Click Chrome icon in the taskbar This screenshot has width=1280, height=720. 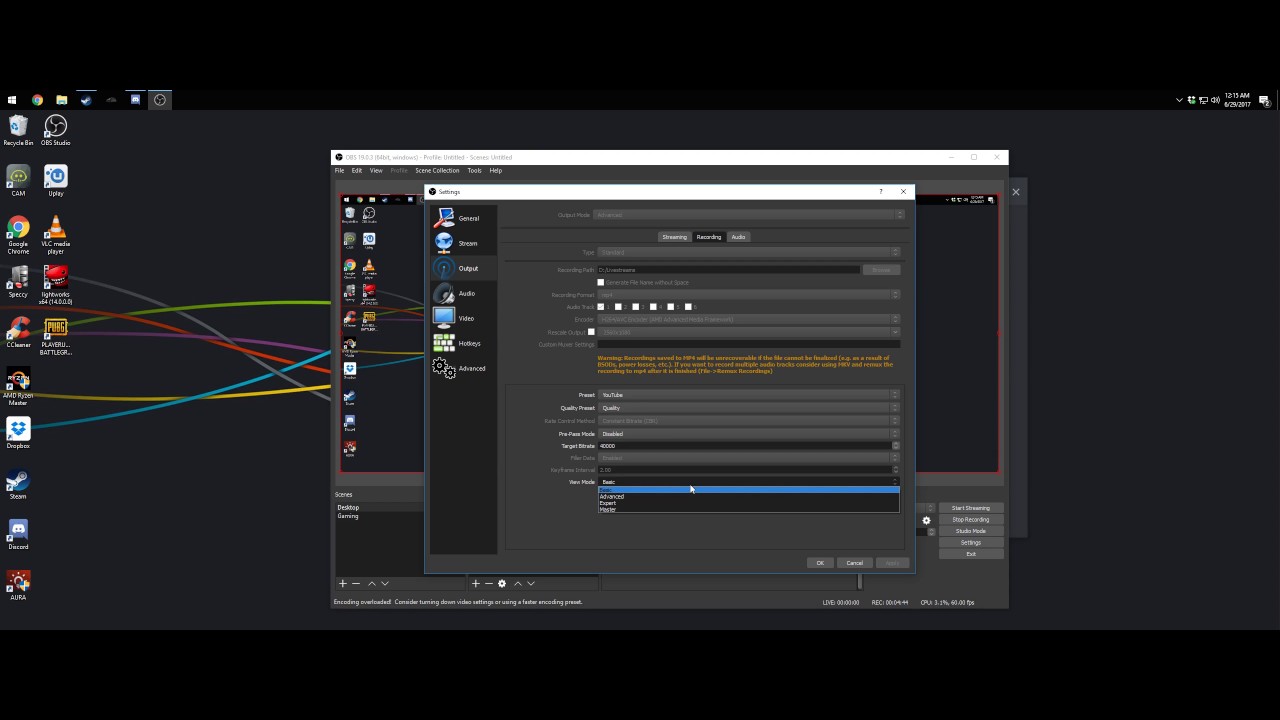(37, 100)
